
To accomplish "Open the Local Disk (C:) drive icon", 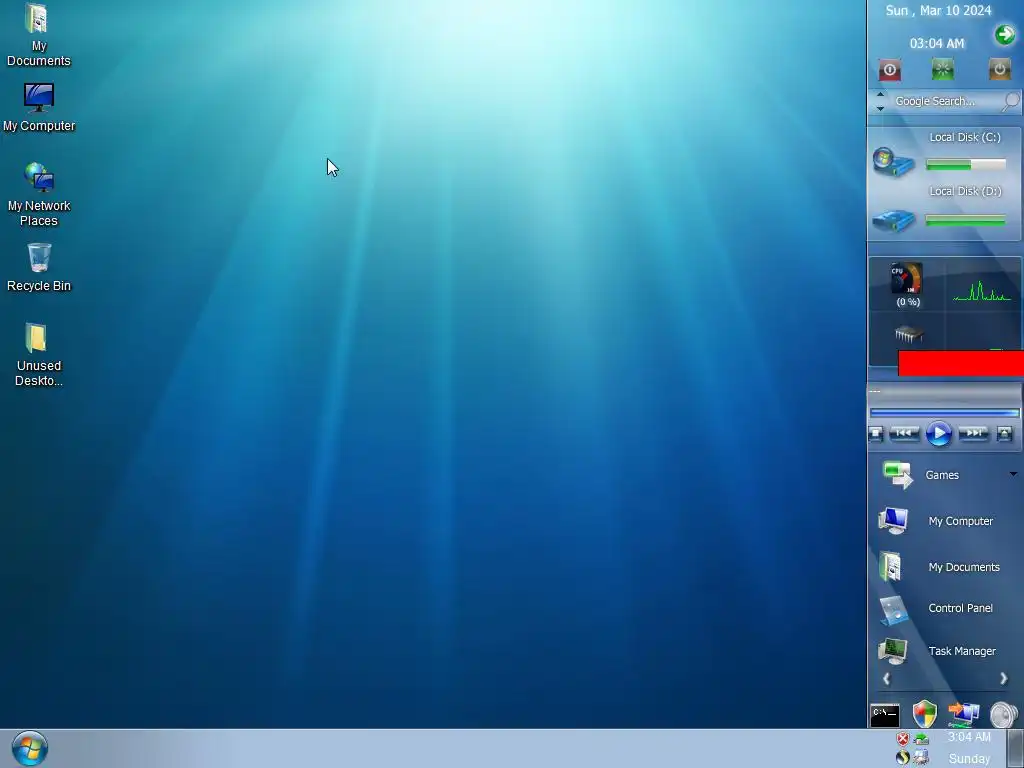I will click(x=893, y=163).
